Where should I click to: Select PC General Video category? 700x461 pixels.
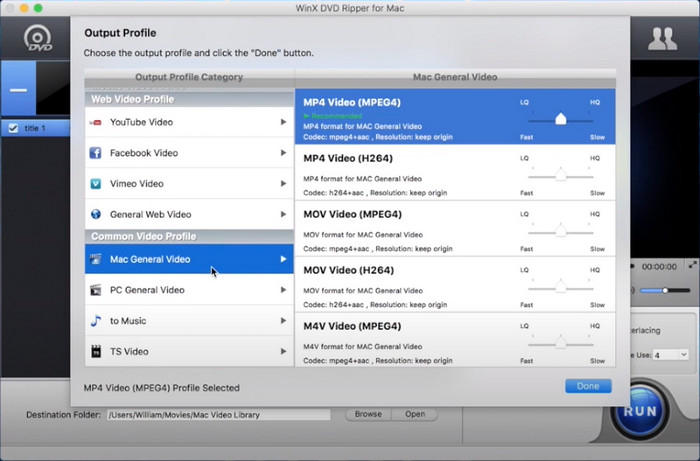pyautogui.click(x=189, y=290)
